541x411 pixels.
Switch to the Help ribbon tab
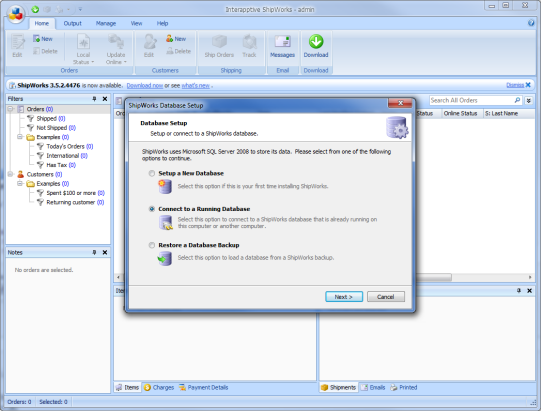tap(162, 23)
